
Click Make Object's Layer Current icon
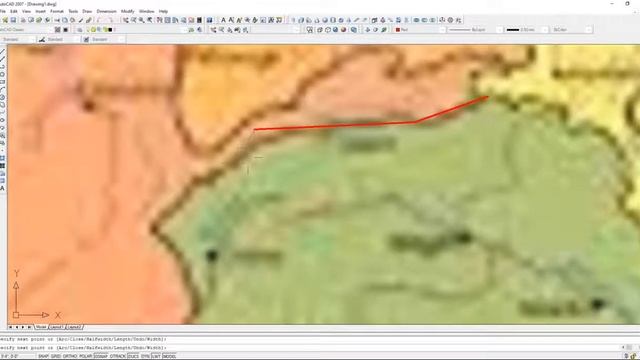tap(191, 30)
